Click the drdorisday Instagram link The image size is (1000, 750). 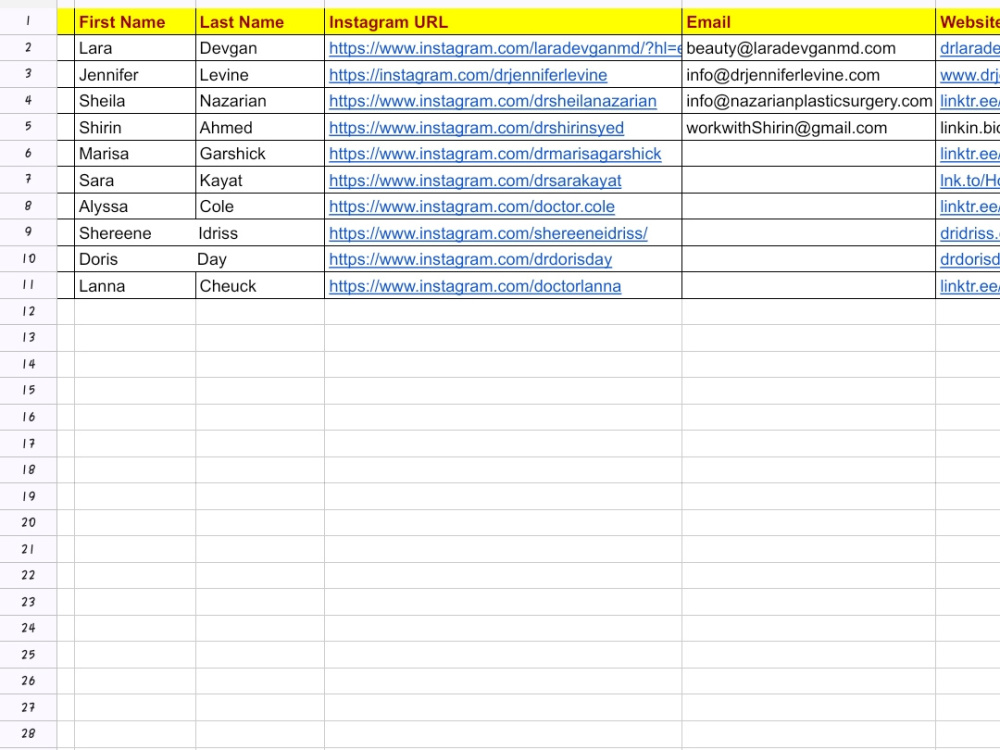[x=471, y=260]
